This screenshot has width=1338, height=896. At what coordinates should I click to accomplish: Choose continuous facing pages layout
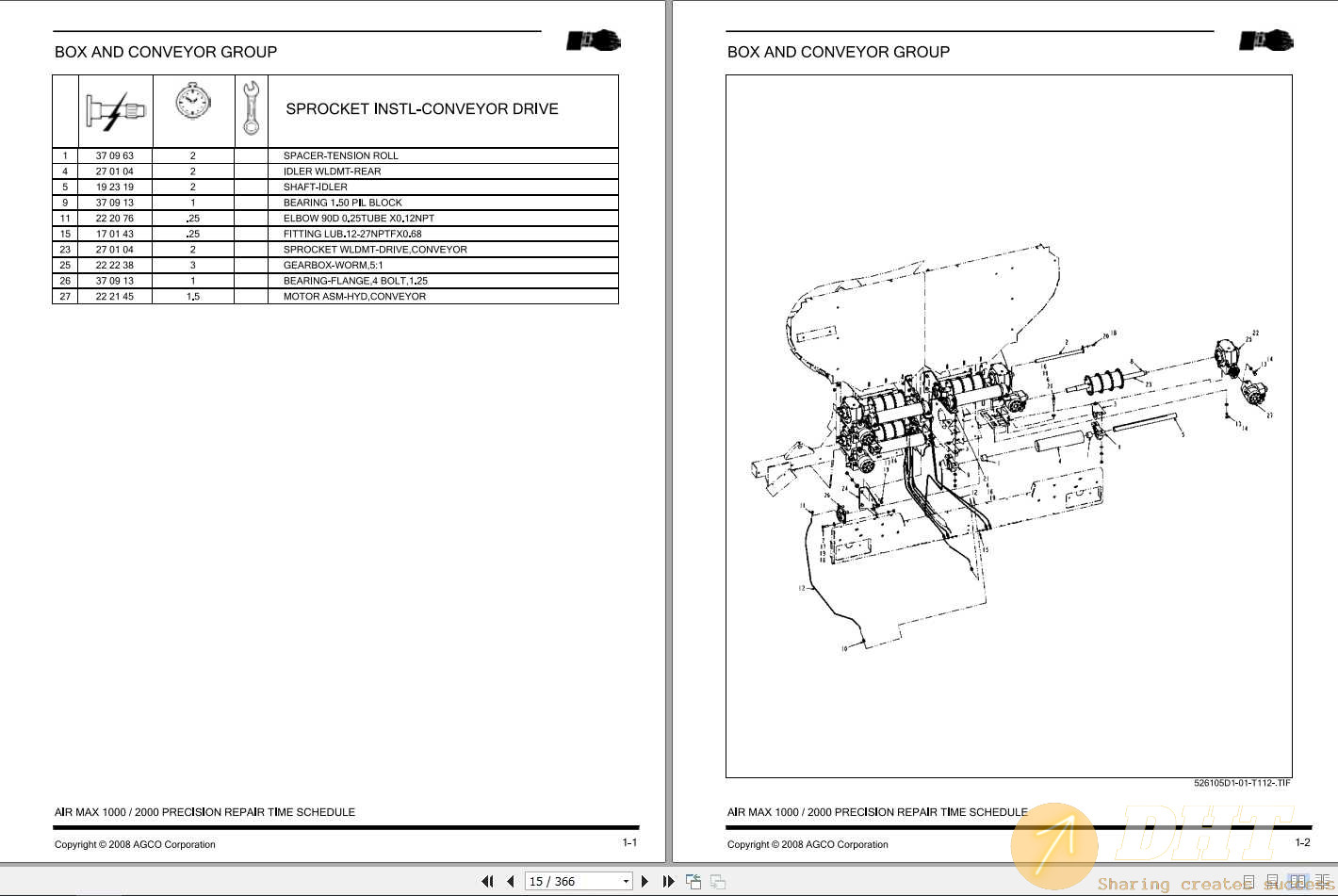[1321, 882]
